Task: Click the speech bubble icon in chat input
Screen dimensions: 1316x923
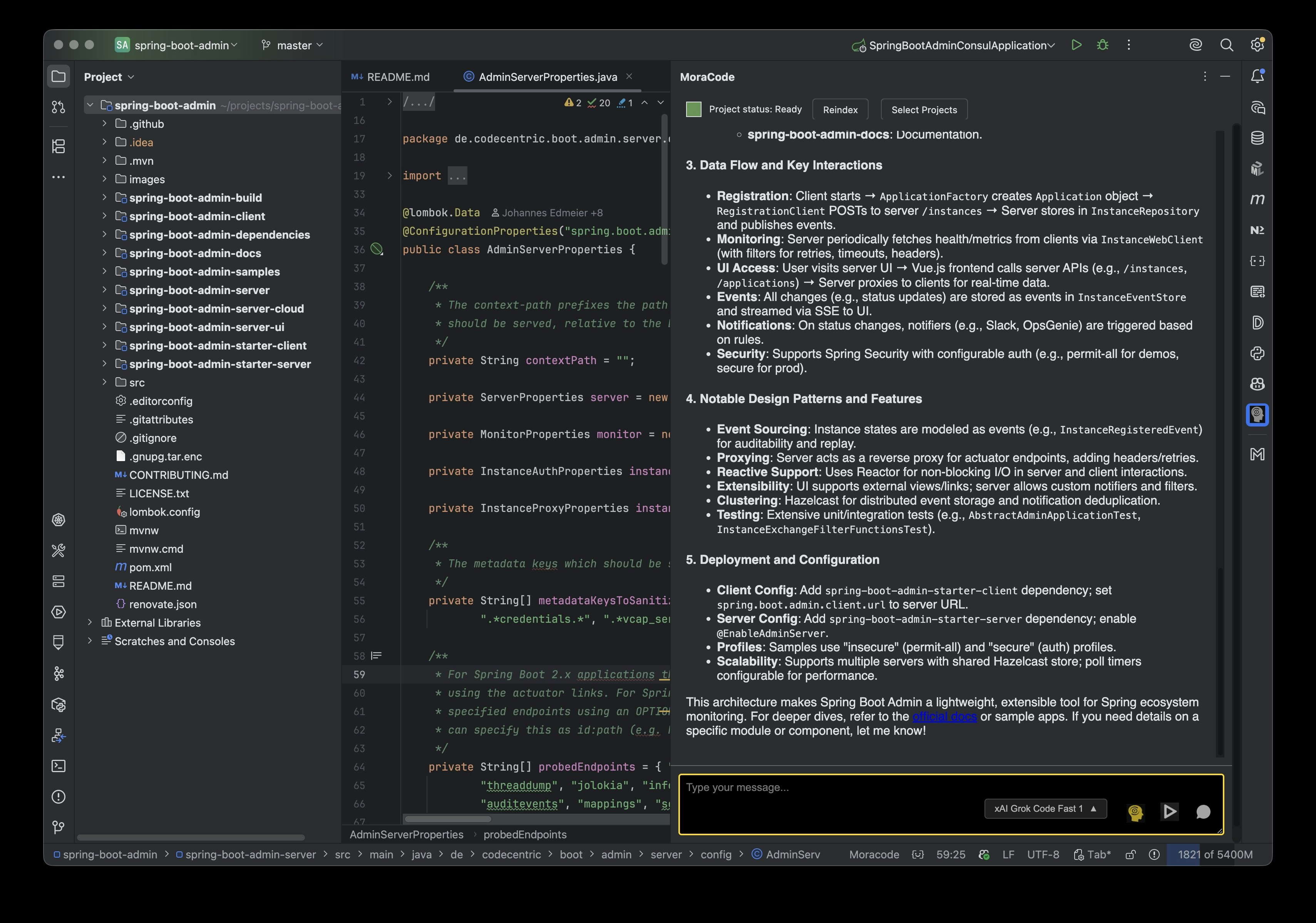Action: pos(1203,811)
